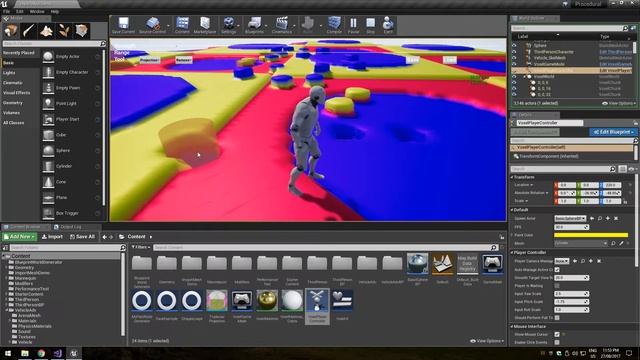Open the Mesh asset dropdown
The image size is (640, 360).
point(581,243)
